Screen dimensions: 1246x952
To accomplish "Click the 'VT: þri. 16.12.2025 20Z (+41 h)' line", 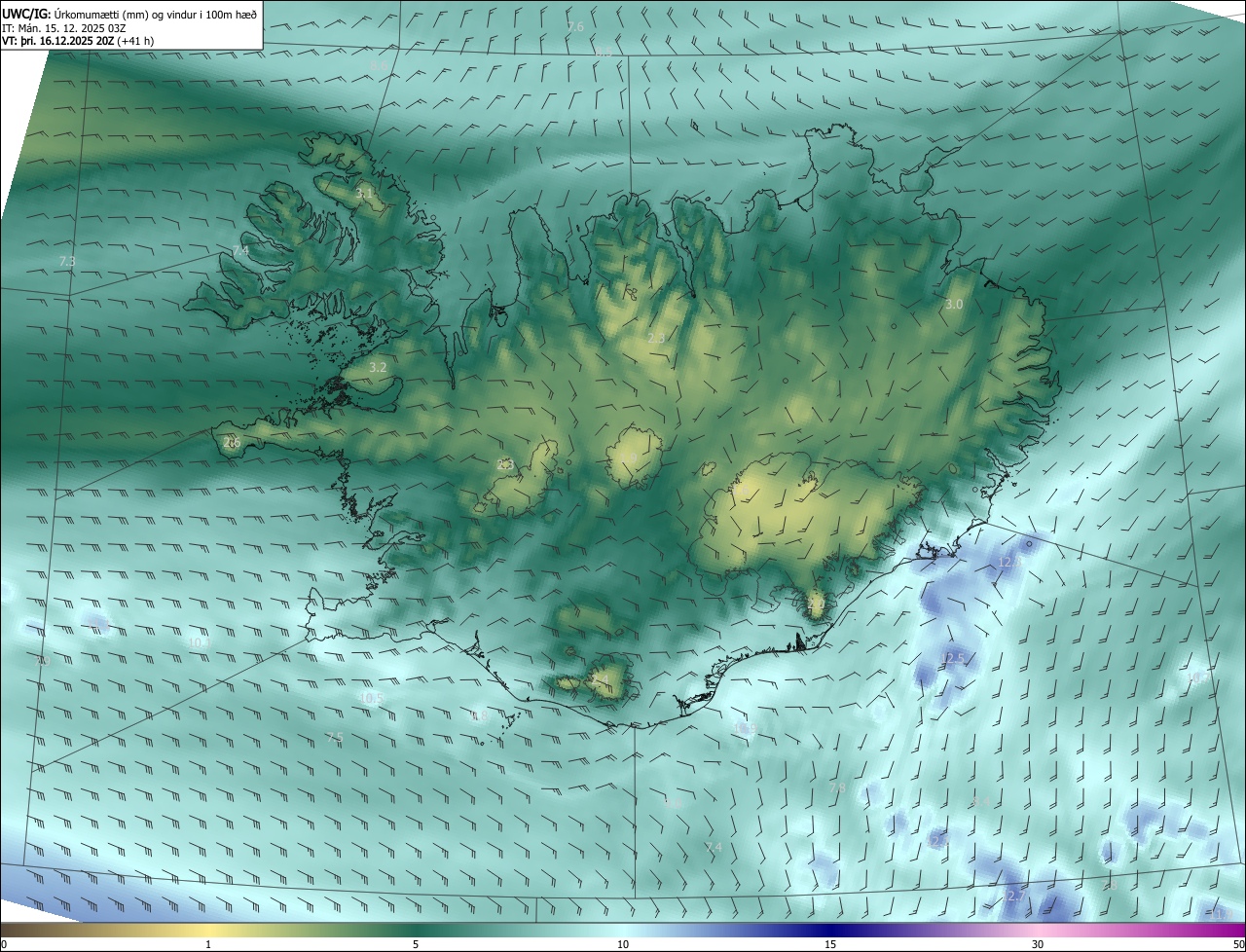I will 78,41.
